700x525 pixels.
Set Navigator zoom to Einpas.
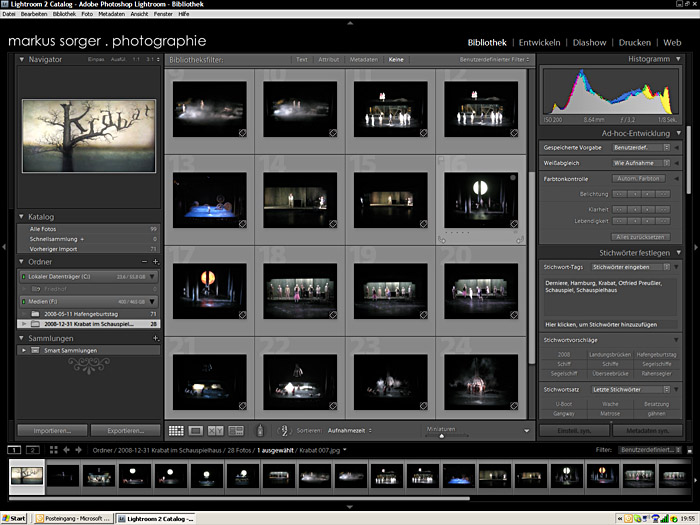[x=96, y=59]
